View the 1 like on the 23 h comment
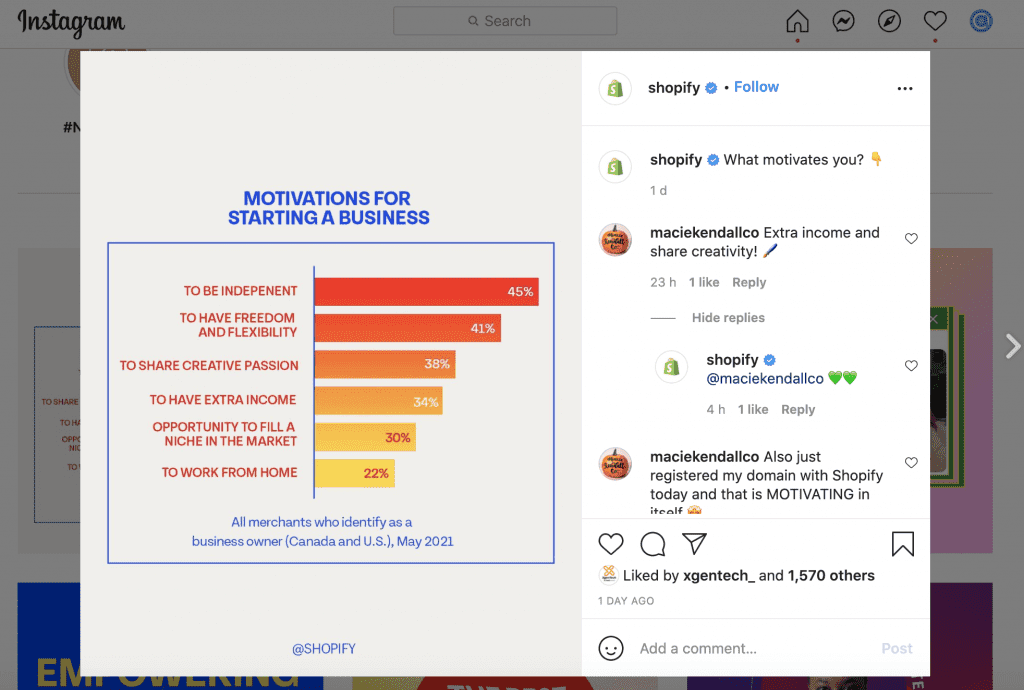1024x690 pixels. click(703, 282)
